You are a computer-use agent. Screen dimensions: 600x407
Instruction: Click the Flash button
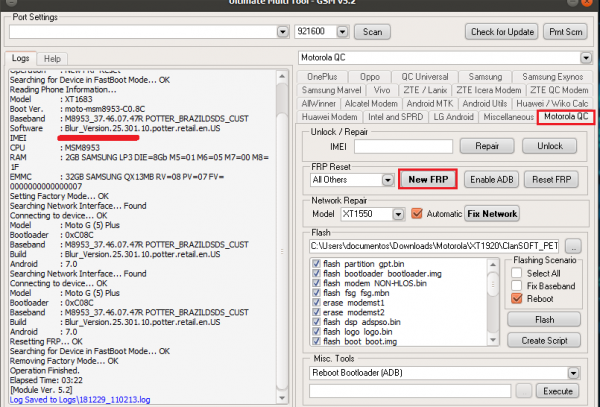544,320
